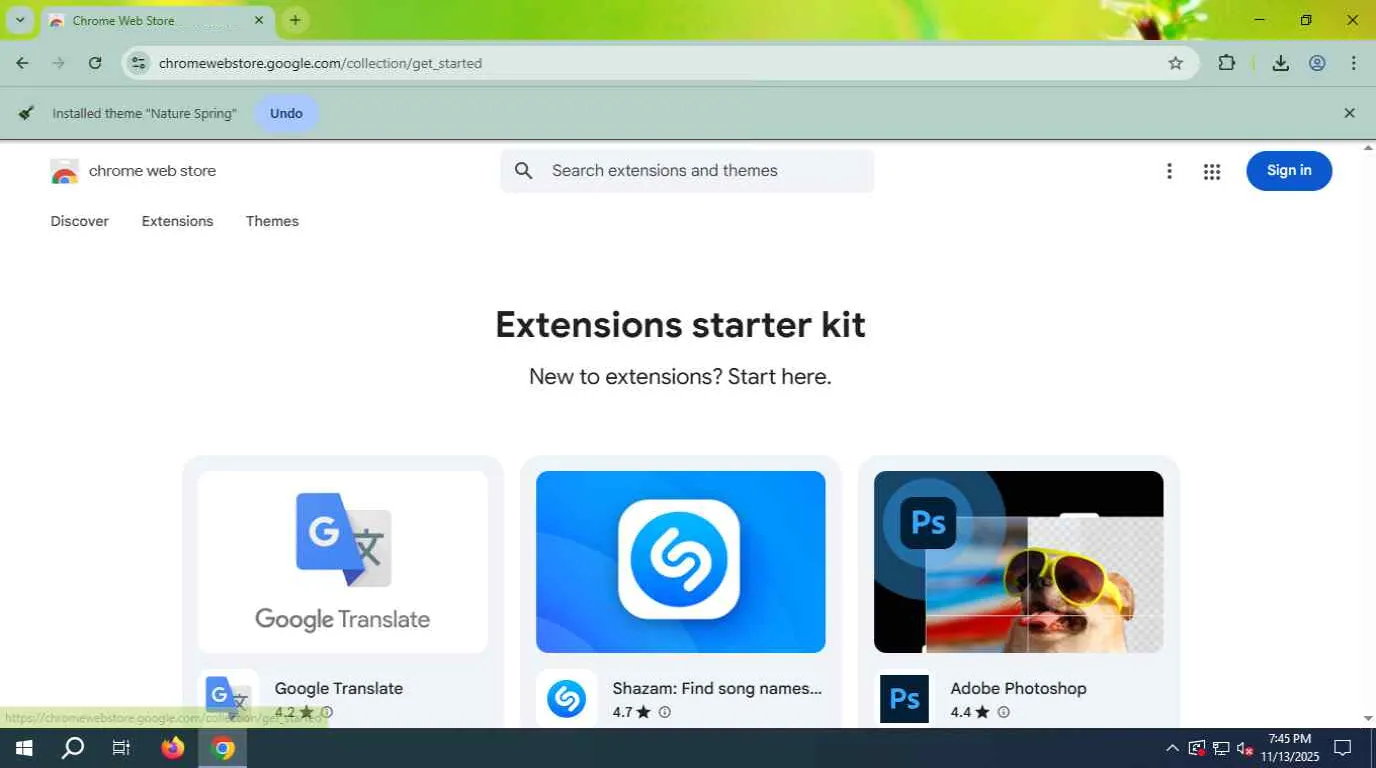Screen dimensions: 1376x768
Task: Open the taskbar clock showing 7:45 PM
Action: (1289, 748)
